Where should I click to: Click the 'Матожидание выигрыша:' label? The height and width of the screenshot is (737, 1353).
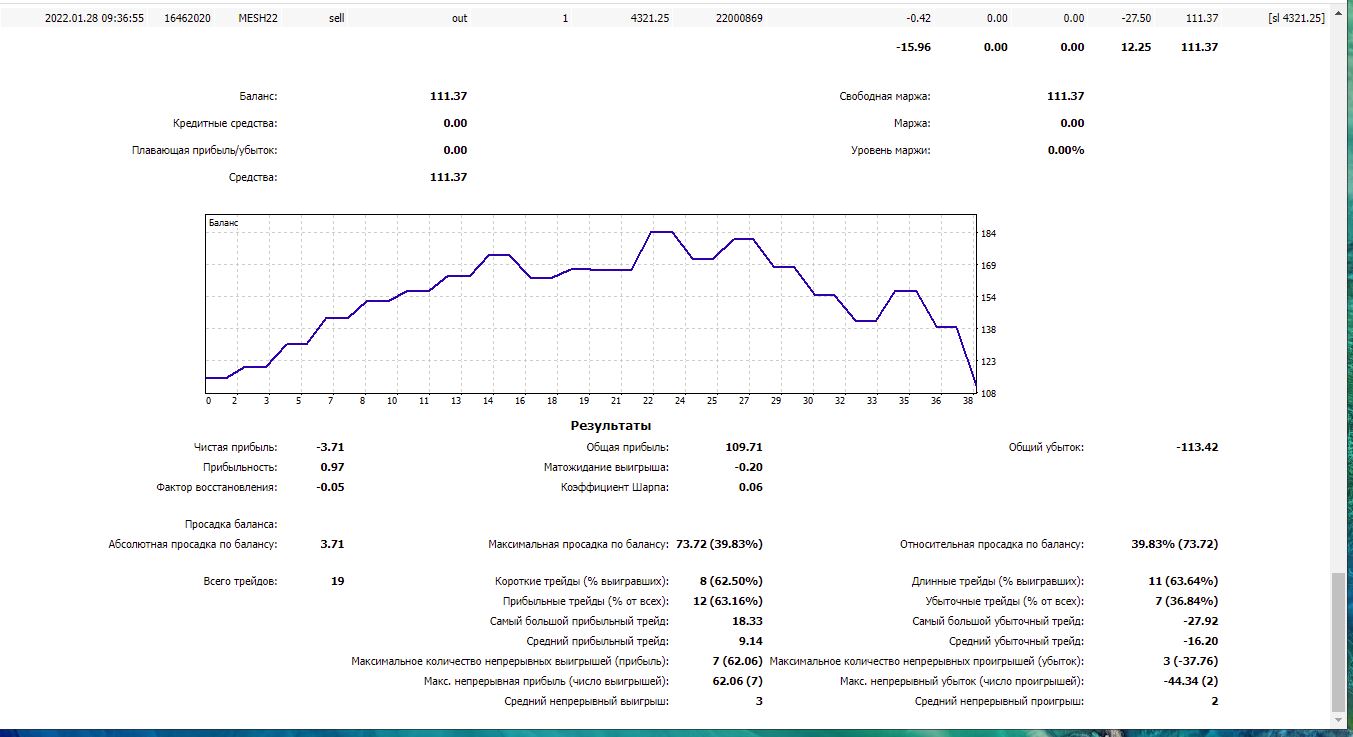[x=607, y=467]
